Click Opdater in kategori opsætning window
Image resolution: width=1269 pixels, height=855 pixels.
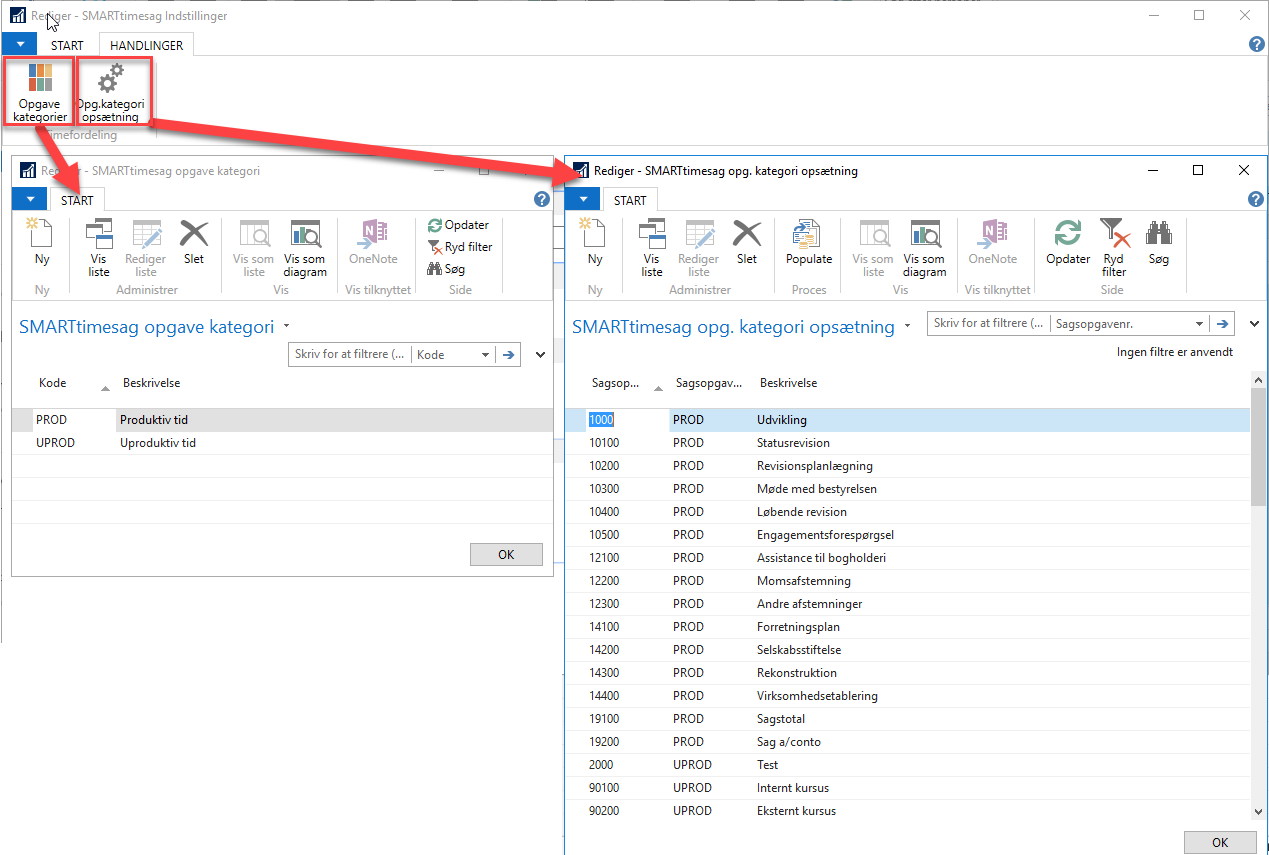(x=1068, y=244)
